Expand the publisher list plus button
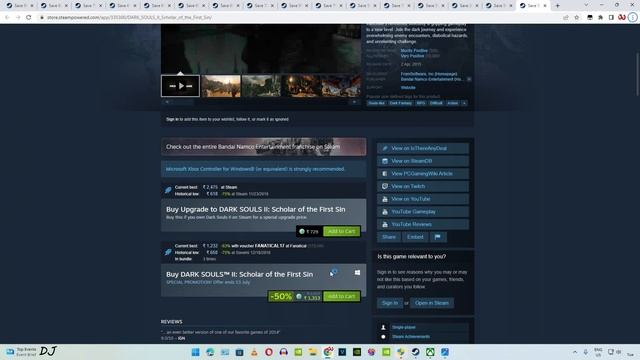Image resolution: width=640 pixels, height=360 pixels. [x=469, y=79]
